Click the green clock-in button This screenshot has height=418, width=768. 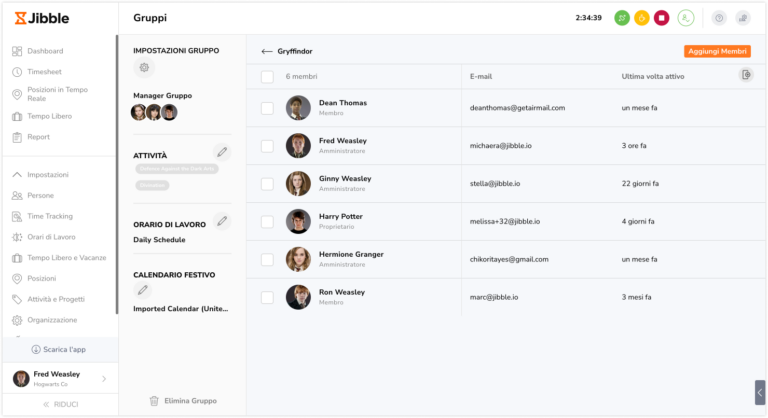click(622, 18)
